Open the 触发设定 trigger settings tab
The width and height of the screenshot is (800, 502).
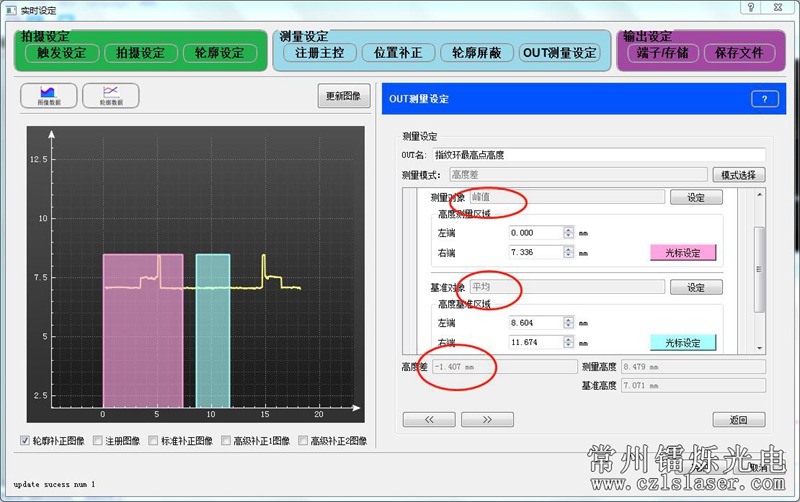pyautogui.click(x=62, y=53)
